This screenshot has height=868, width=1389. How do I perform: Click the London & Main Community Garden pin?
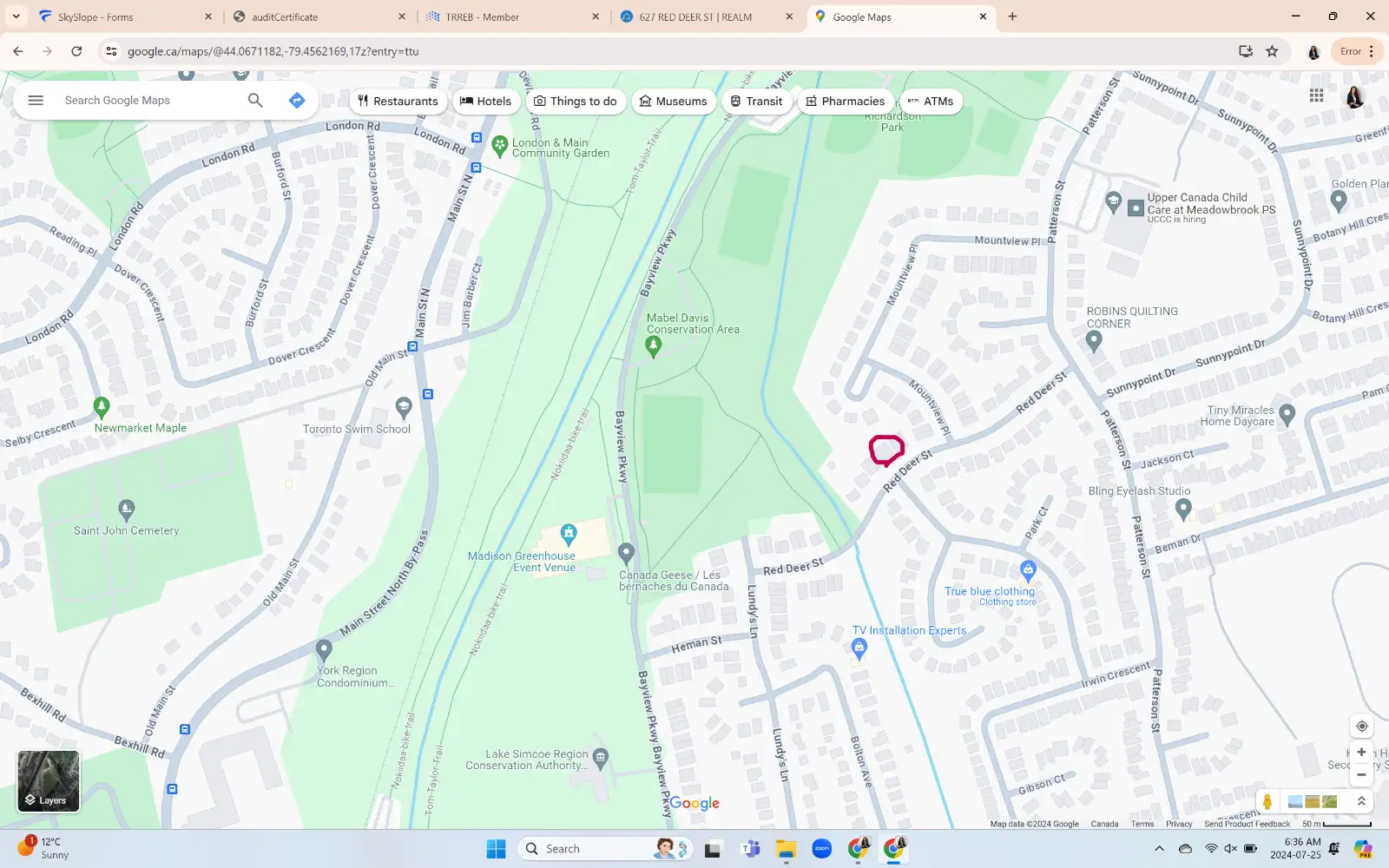point(499,146)
